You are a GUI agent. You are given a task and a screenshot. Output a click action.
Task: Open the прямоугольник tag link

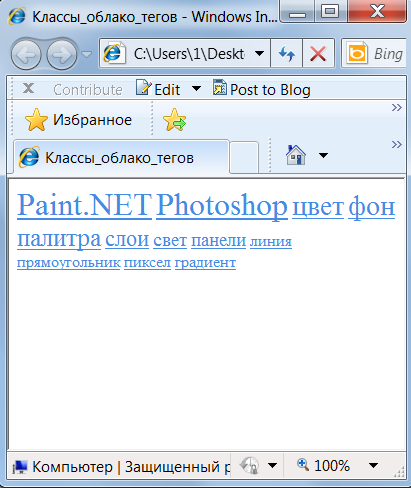[x=69, y=263]
